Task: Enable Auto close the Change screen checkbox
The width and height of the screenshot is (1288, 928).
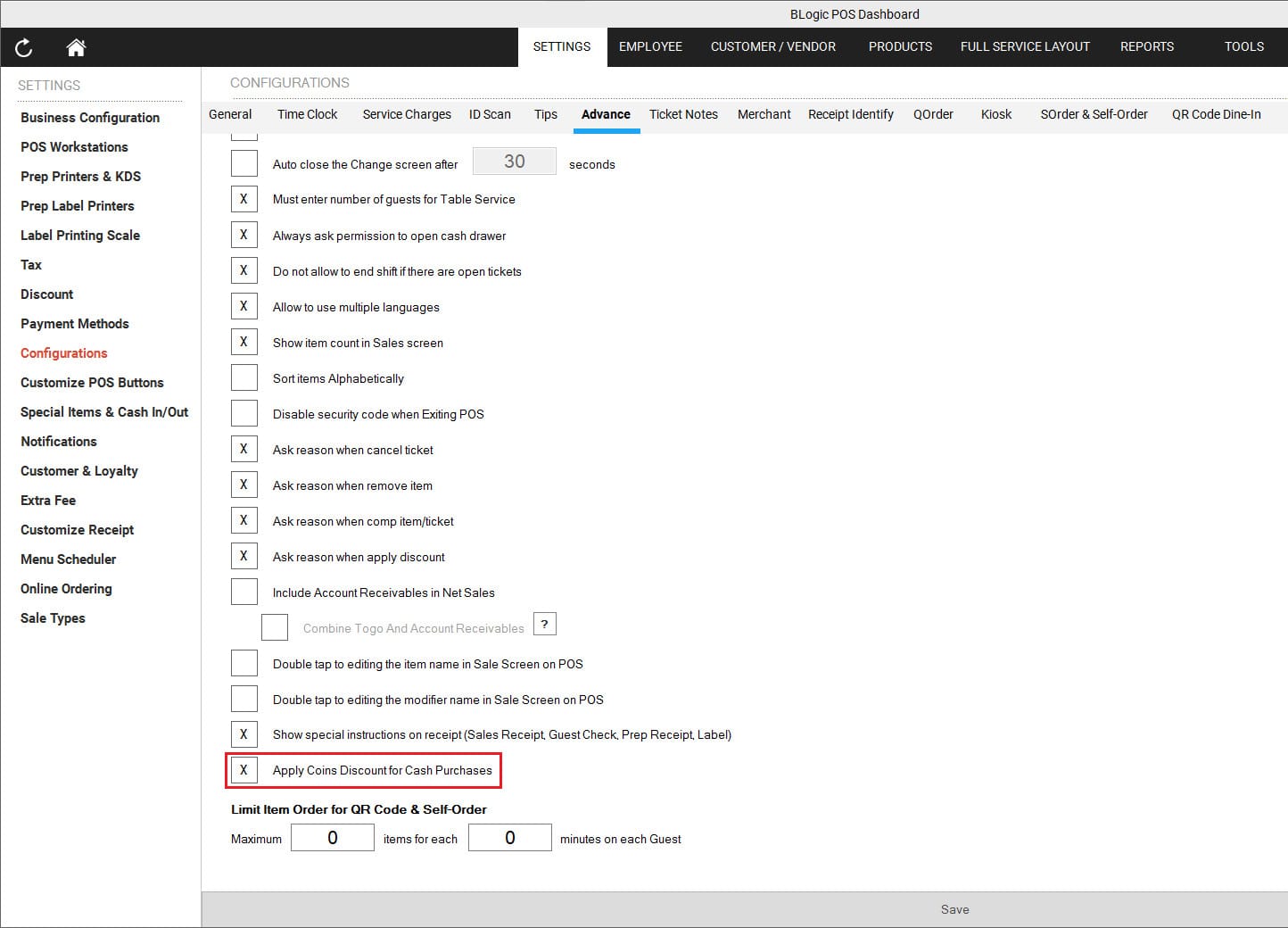Action: pos(244,163)
